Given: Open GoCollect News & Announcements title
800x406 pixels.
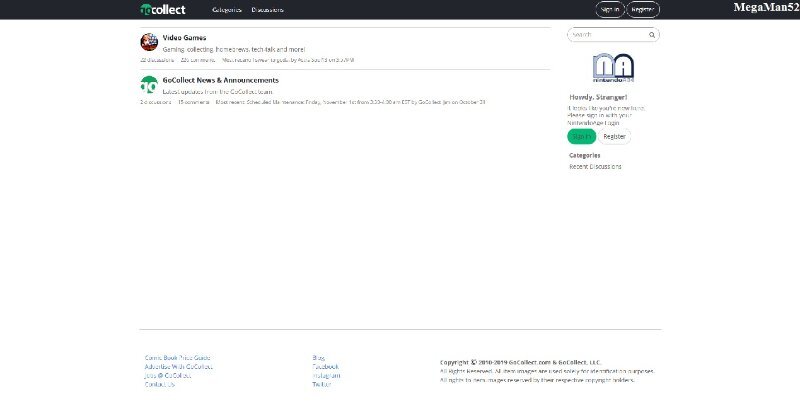Looking at the screenshot, I should click(x=220, y=80).
